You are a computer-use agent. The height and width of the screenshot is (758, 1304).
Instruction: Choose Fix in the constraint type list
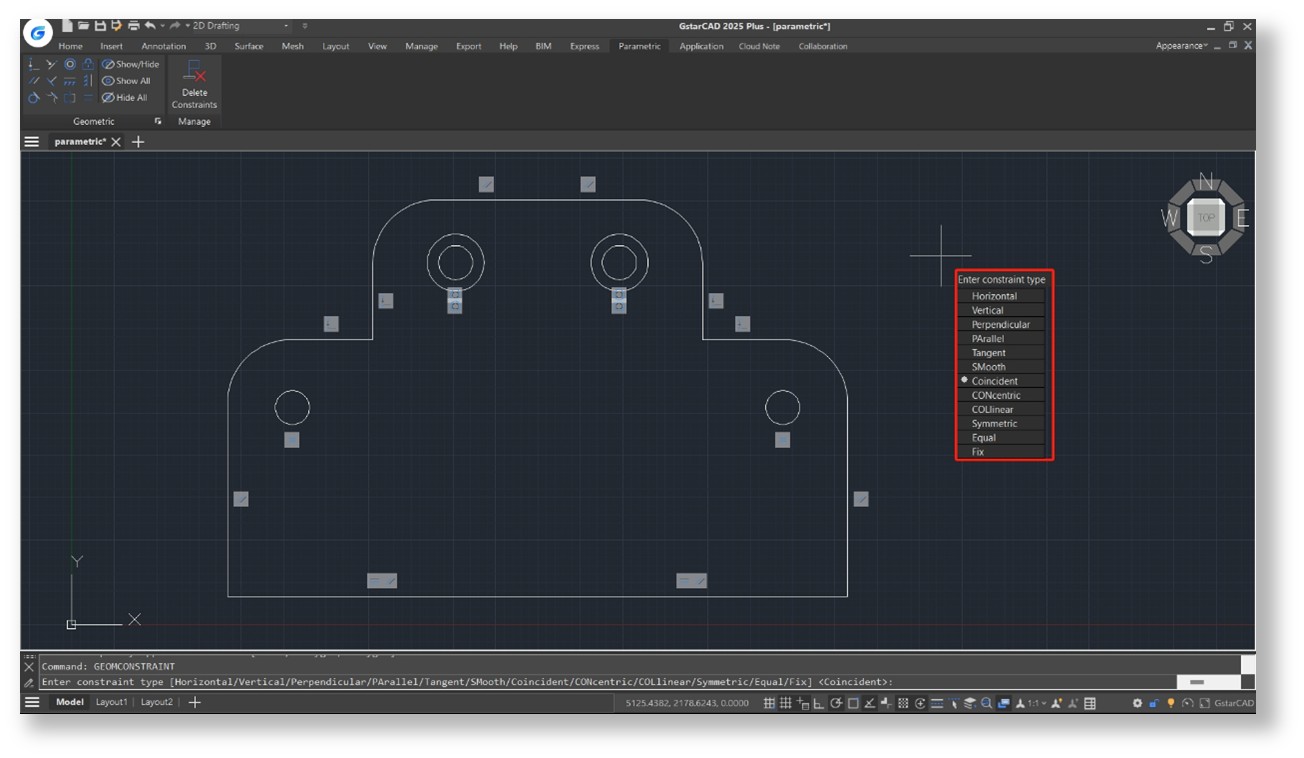(x=978, y=452)
